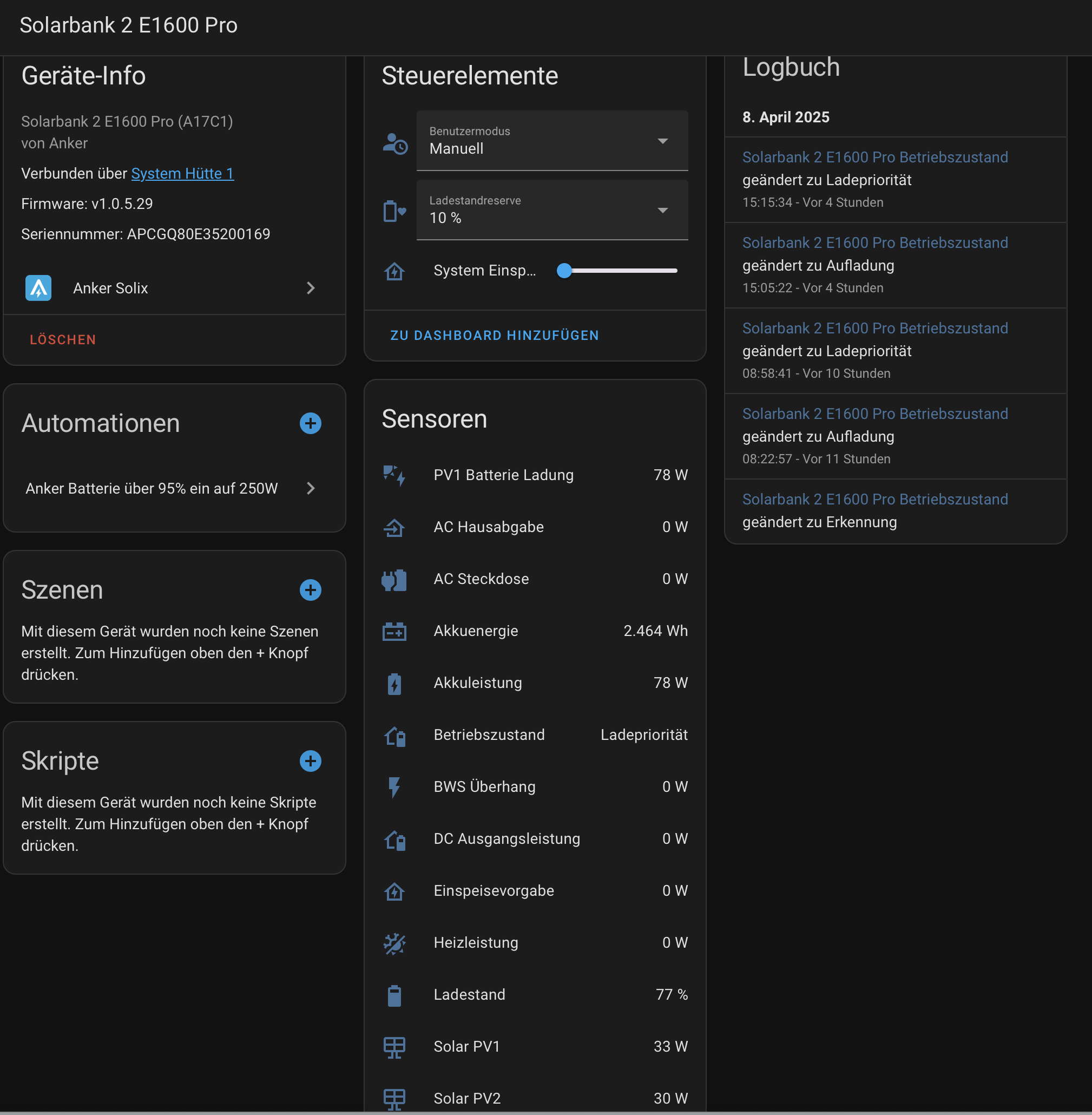Click ZU DASHBOARD HINZUFÜGEN
Image resolution: width=1092 pixels, height=1115 pixels.
tap(495, 336)
